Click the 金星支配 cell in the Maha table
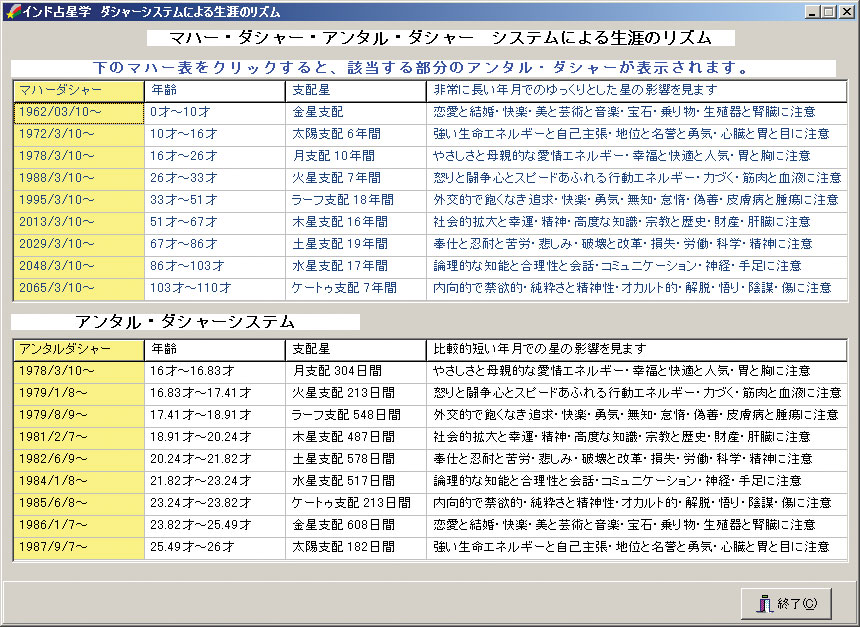 coord(356,113)
